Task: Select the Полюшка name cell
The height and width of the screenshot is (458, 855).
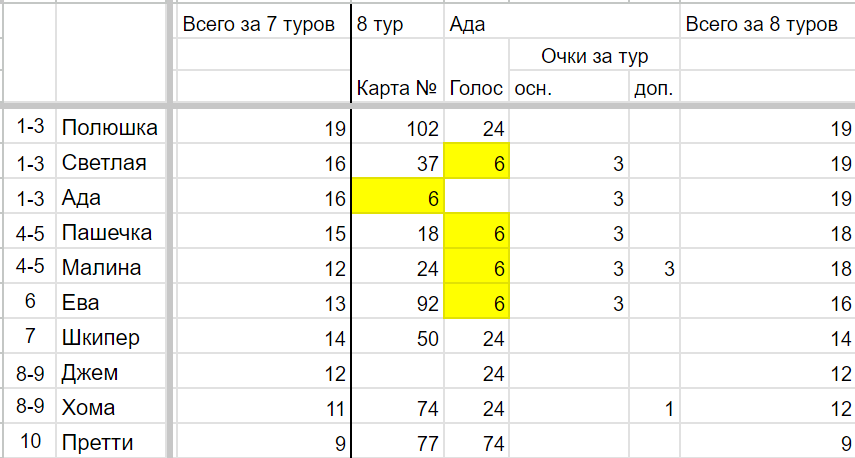Action: (x=111, y=128)
